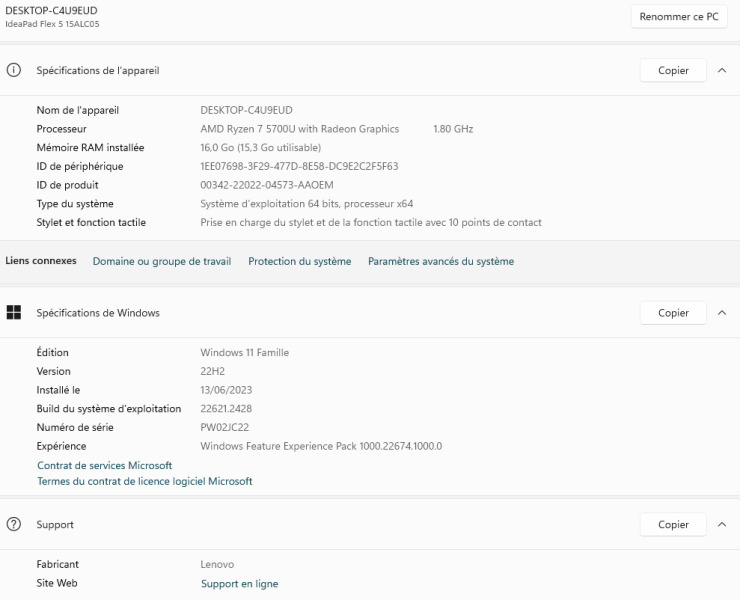740x600 pixels.
Task: Click the Support section heading
Action: click(55, 524)
